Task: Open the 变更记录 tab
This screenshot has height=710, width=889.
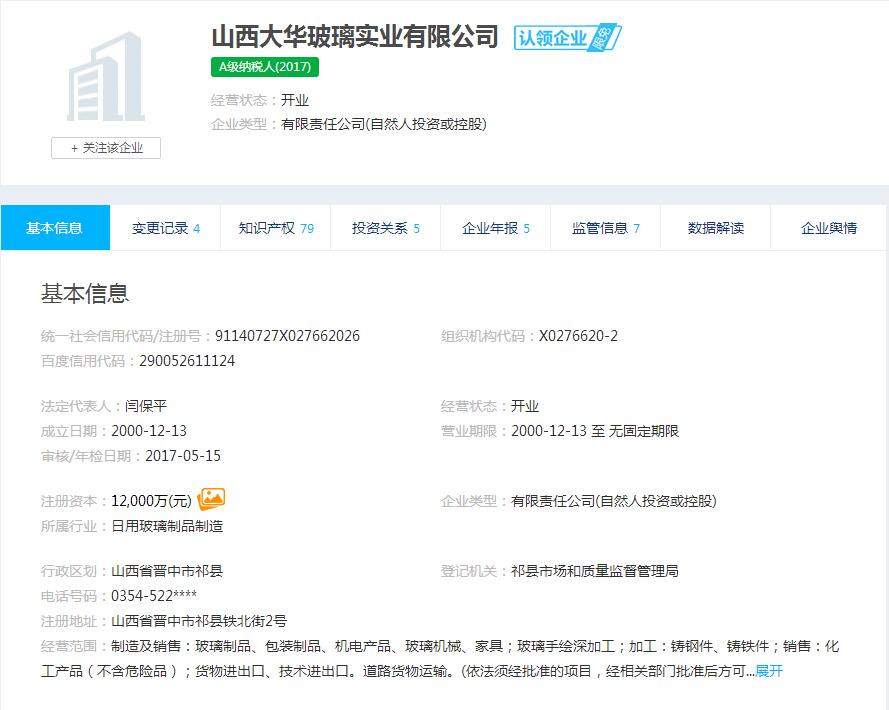Action: point(166,228)
